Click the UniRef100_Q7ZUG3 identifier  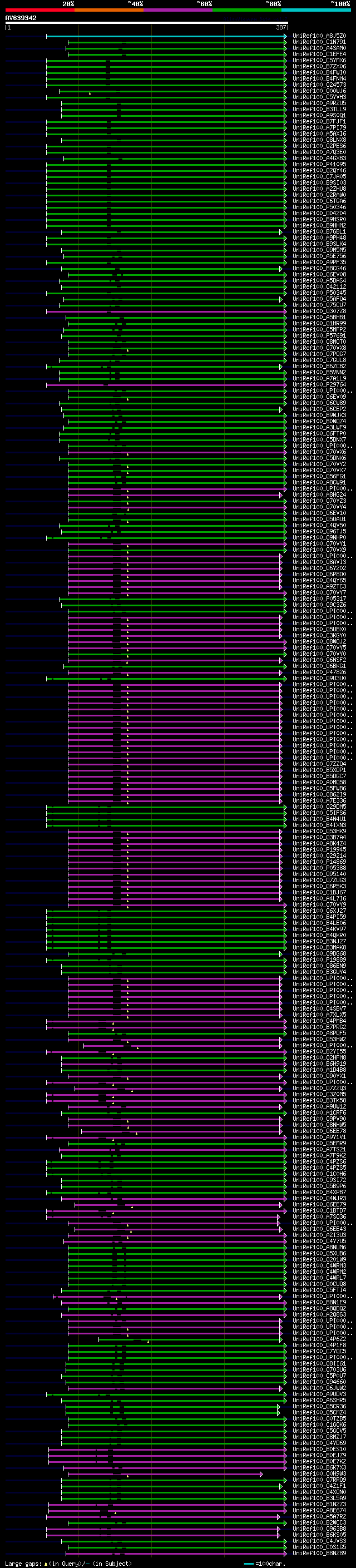click(319, 880)
